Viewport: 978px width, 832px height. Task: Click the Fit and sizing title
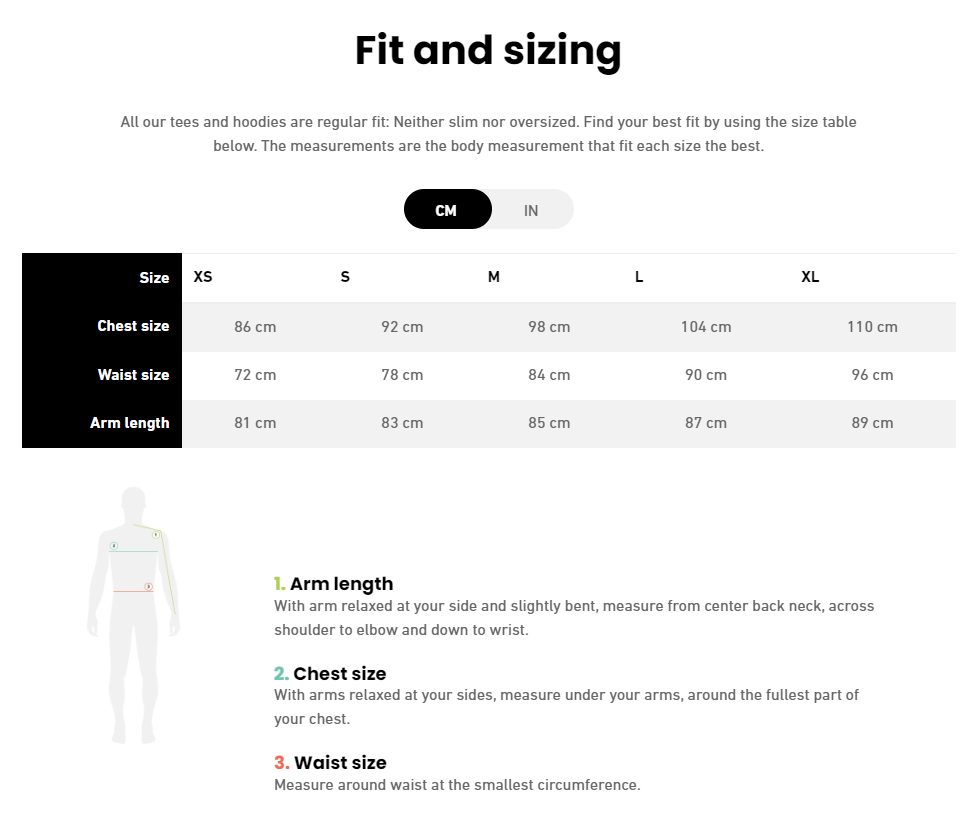tap(488, 51)
